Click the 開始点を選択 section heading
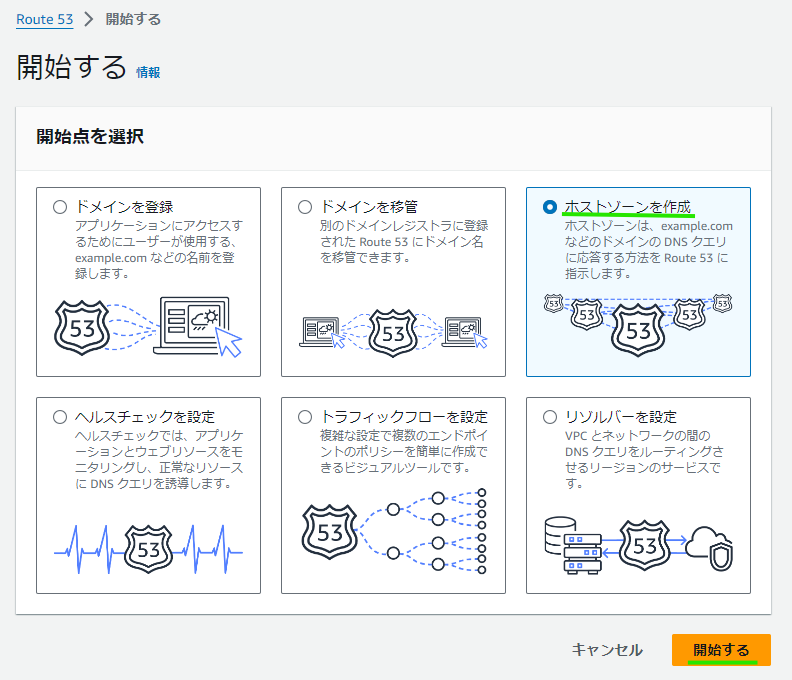The image size is (792, 680). pos(90,136)
